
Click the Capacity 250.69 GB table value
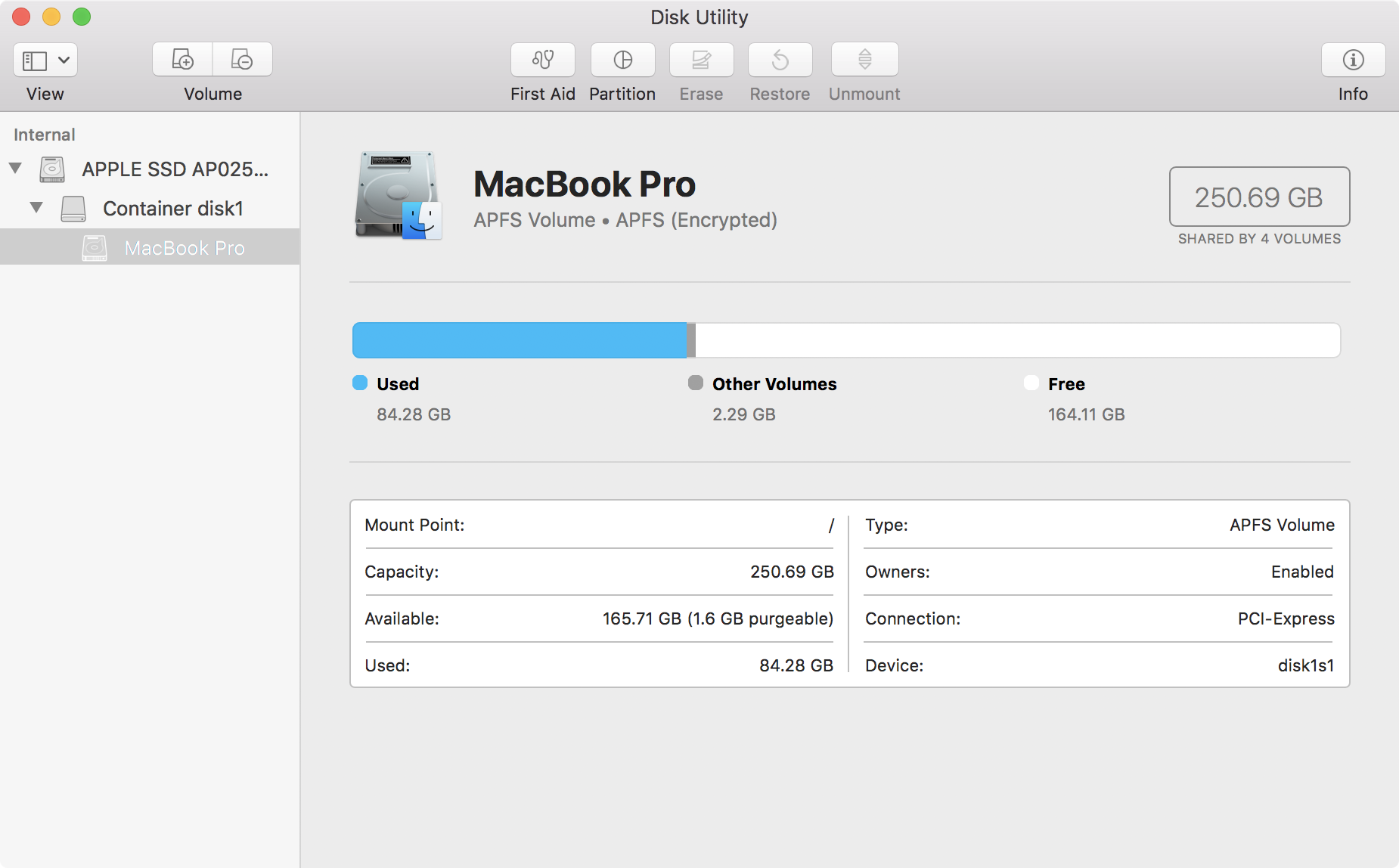[792, 572]
